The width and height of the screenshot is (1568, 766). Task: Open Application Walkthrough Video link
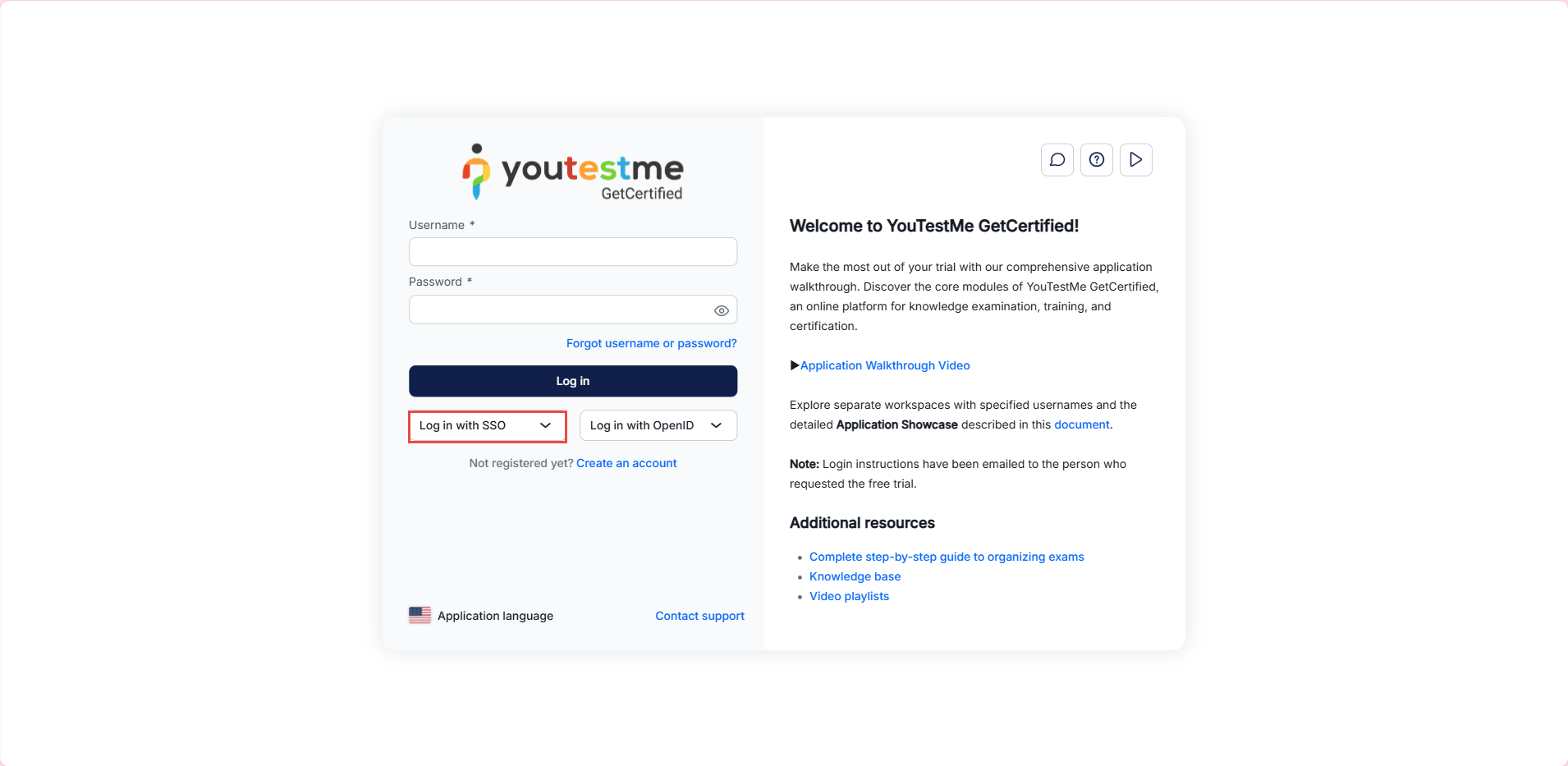885,365
